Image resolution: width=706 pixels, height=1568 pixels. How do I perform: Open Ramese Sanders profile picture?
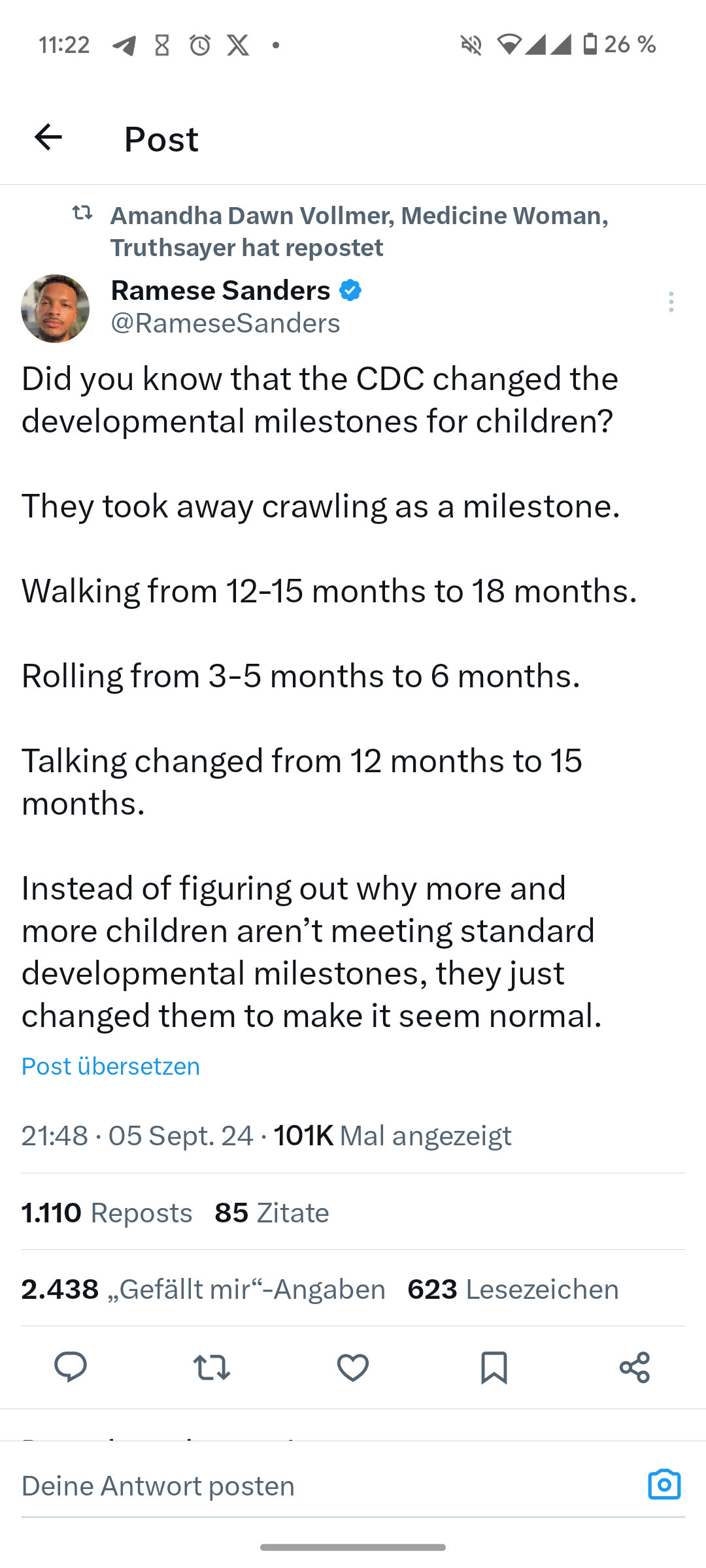click(x=56, y=308)
